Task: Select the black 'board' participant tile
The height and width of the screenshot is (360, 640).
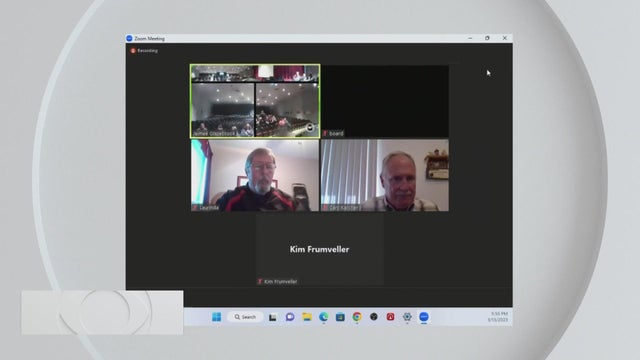Action: coord(385,101)
